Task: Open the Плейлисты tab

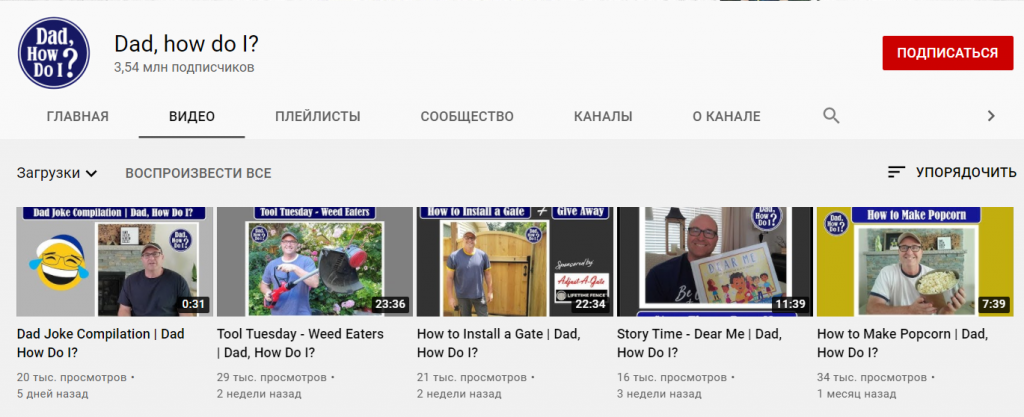Action: (x=317, y=116)
